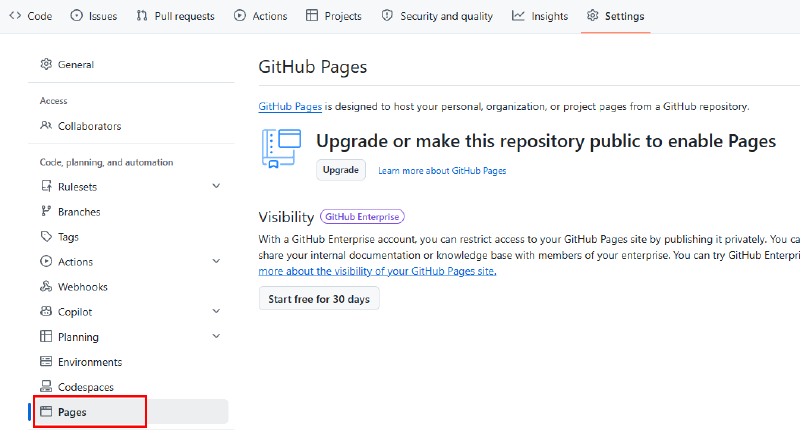
Task: Open the Projects tab
Action: (x=334, y=16)
